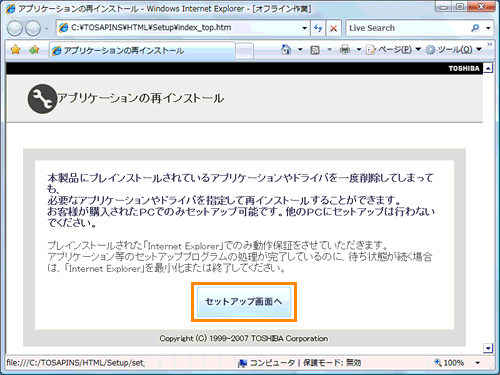
Task: Click the Copyright TOSHIBA Corporation text
Action: (244, 338)
